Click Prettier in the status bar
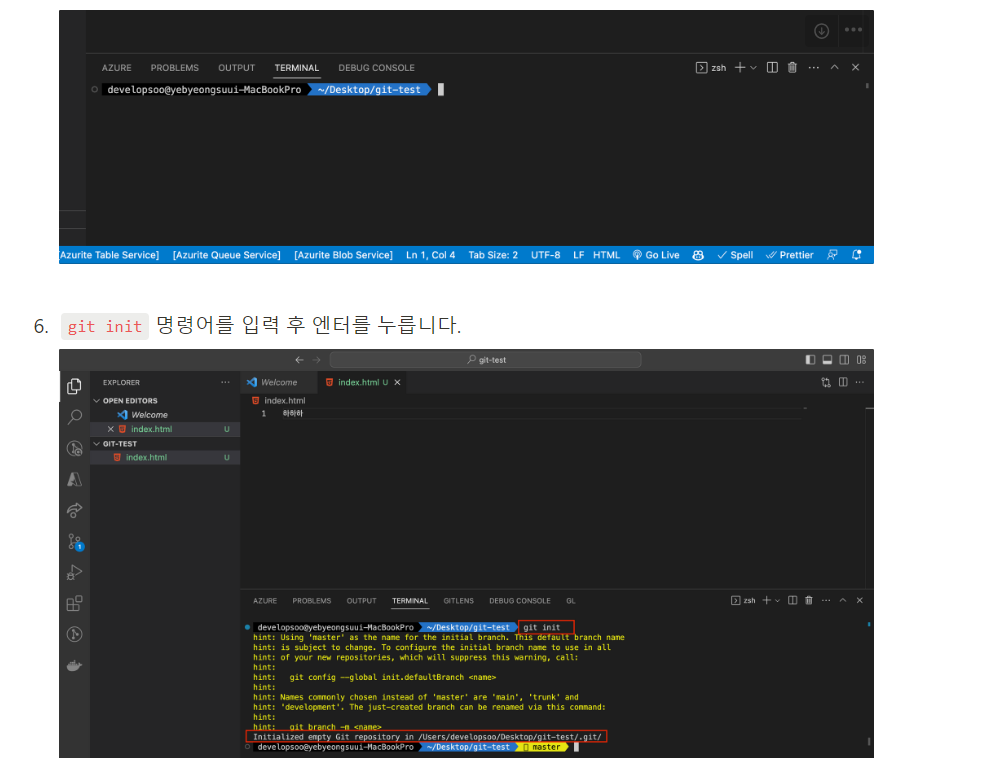The width and height of the screenshot is (997, 758). (x=790, y=255)
